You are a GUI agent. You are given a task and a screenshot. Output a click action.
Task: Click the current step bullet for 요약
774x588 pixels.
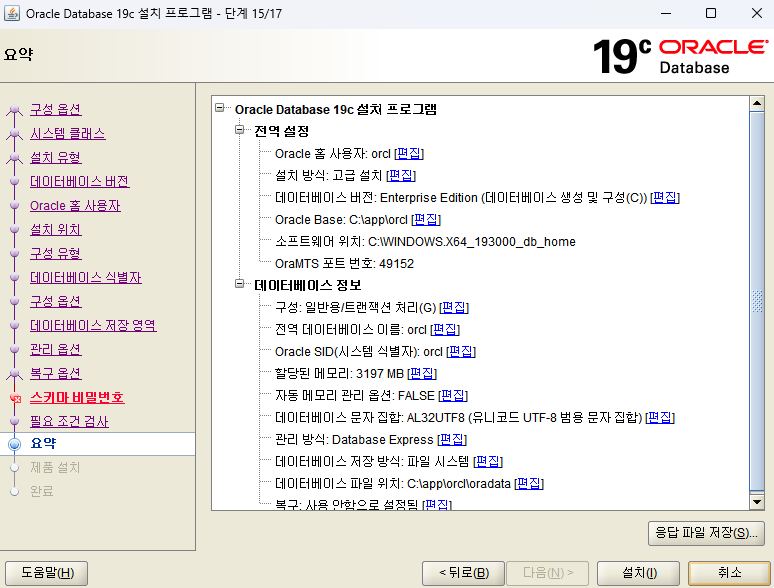[x=15, y=444]
